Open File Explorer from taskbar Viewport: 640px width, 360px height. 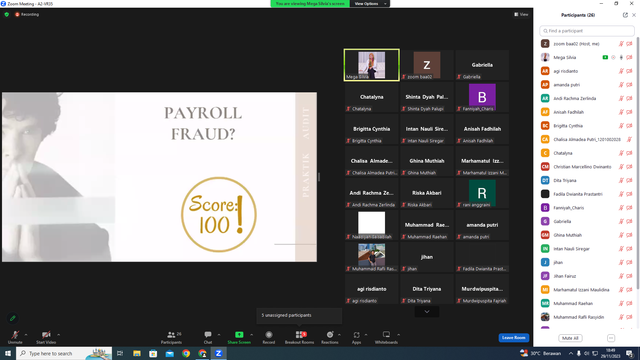[137, 353]
